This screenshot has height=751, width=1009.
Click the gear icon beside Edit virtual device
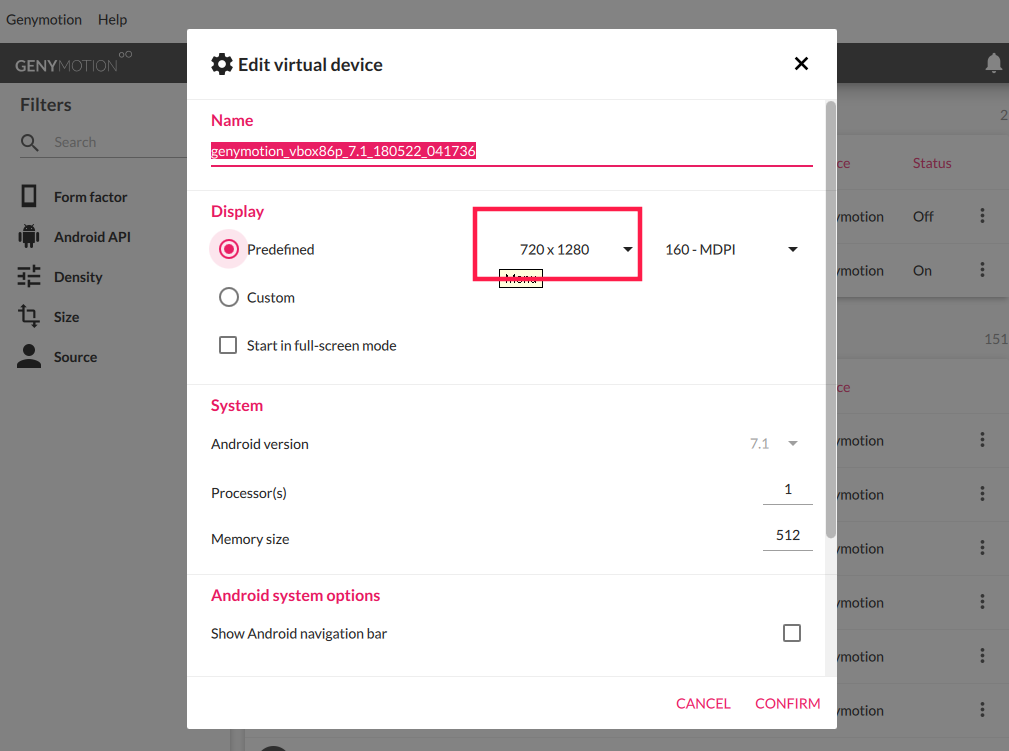pyautogui.click(x=222, y=64)
